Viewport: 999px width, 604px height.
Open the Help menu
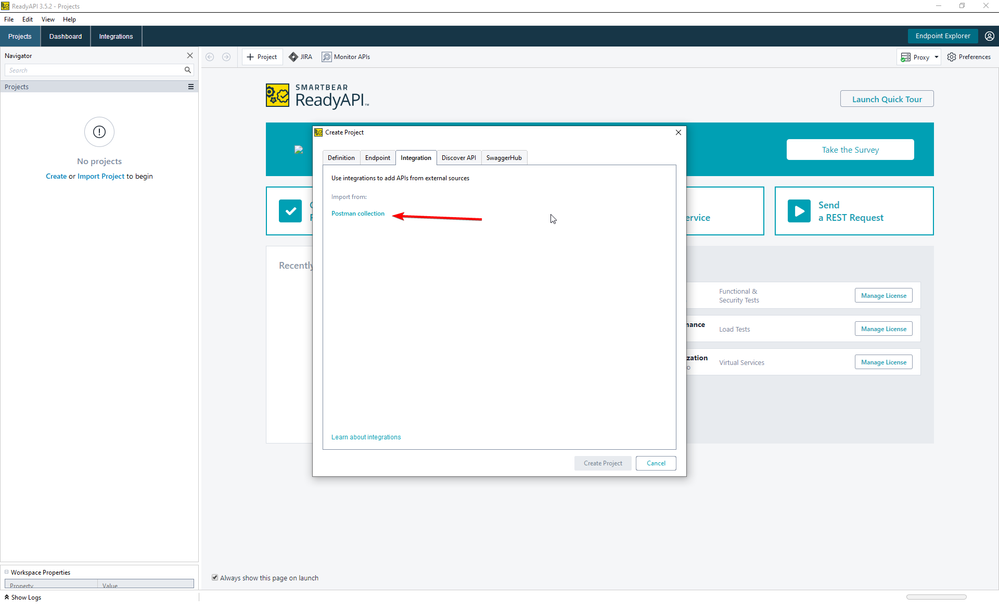pos(69,20)
